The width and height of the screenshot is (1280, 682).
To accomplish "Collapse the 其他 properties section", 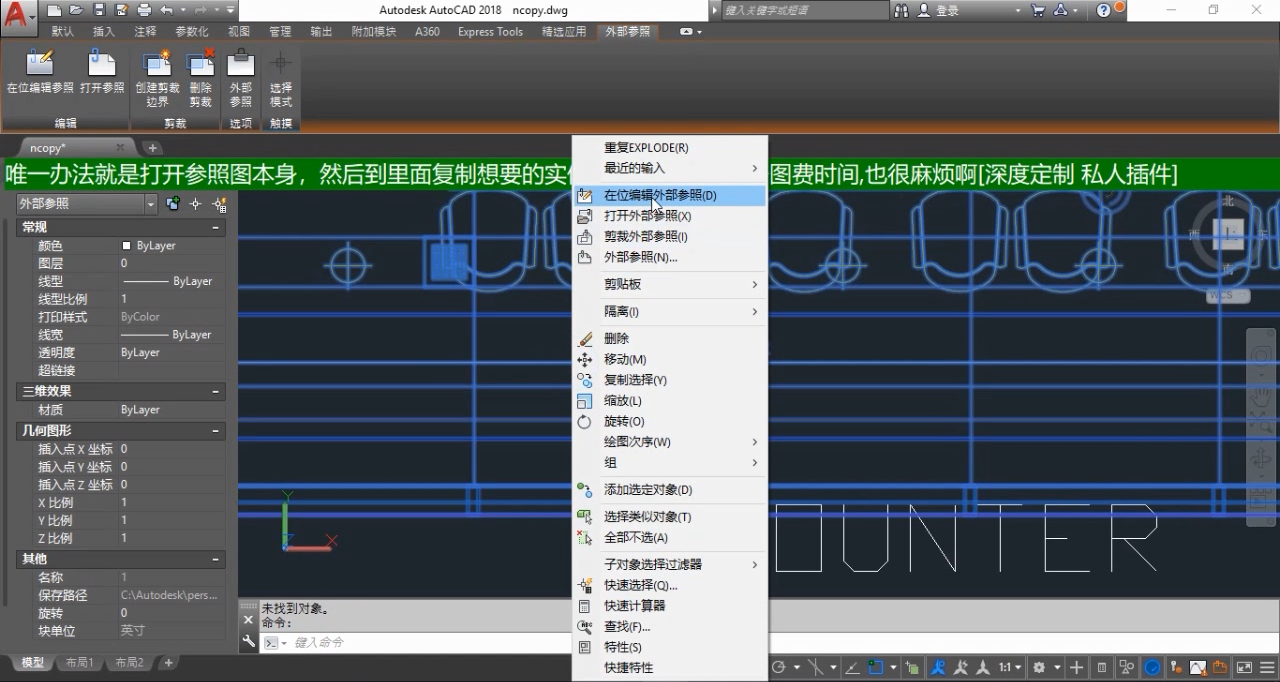I will pyautogui.click(x=216, y=558).
